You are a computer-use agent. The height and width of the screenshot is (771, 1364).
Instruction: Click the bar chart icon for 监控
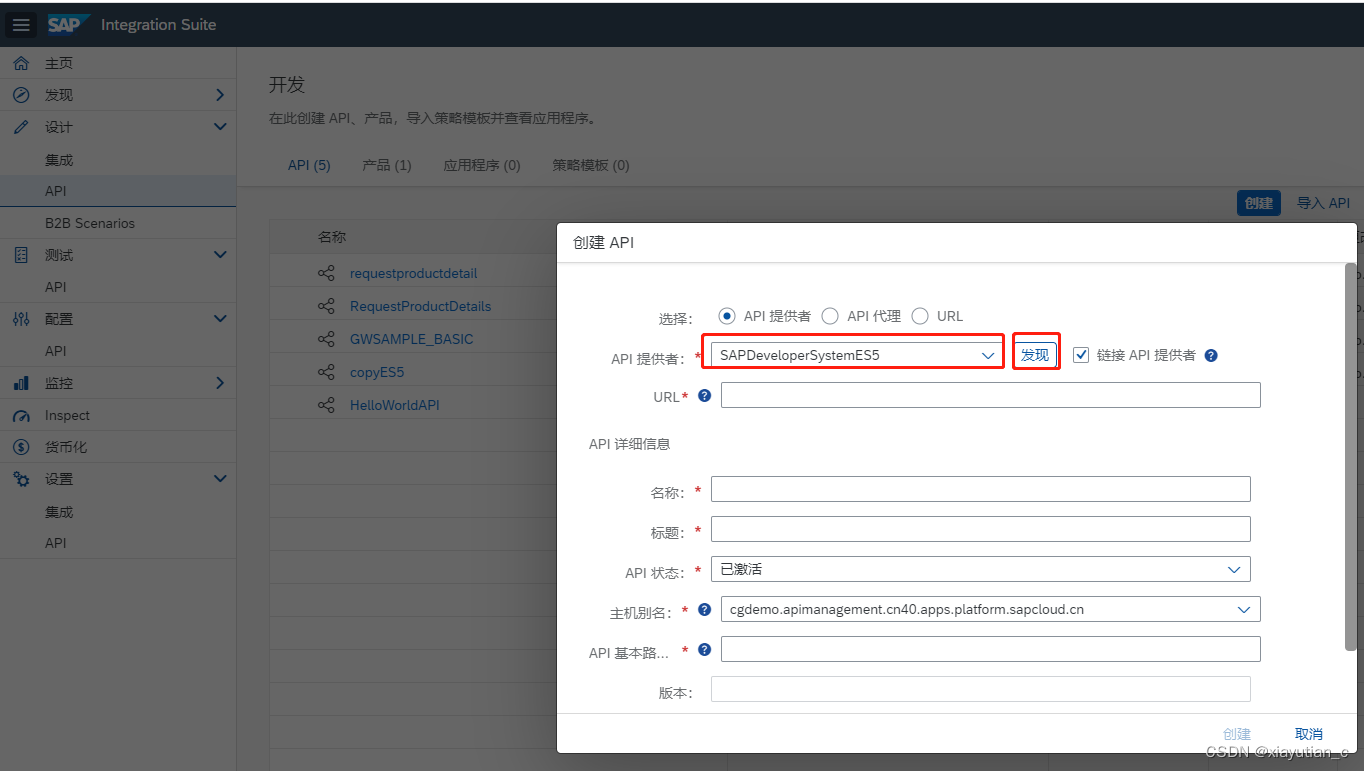tap(21, 383)
